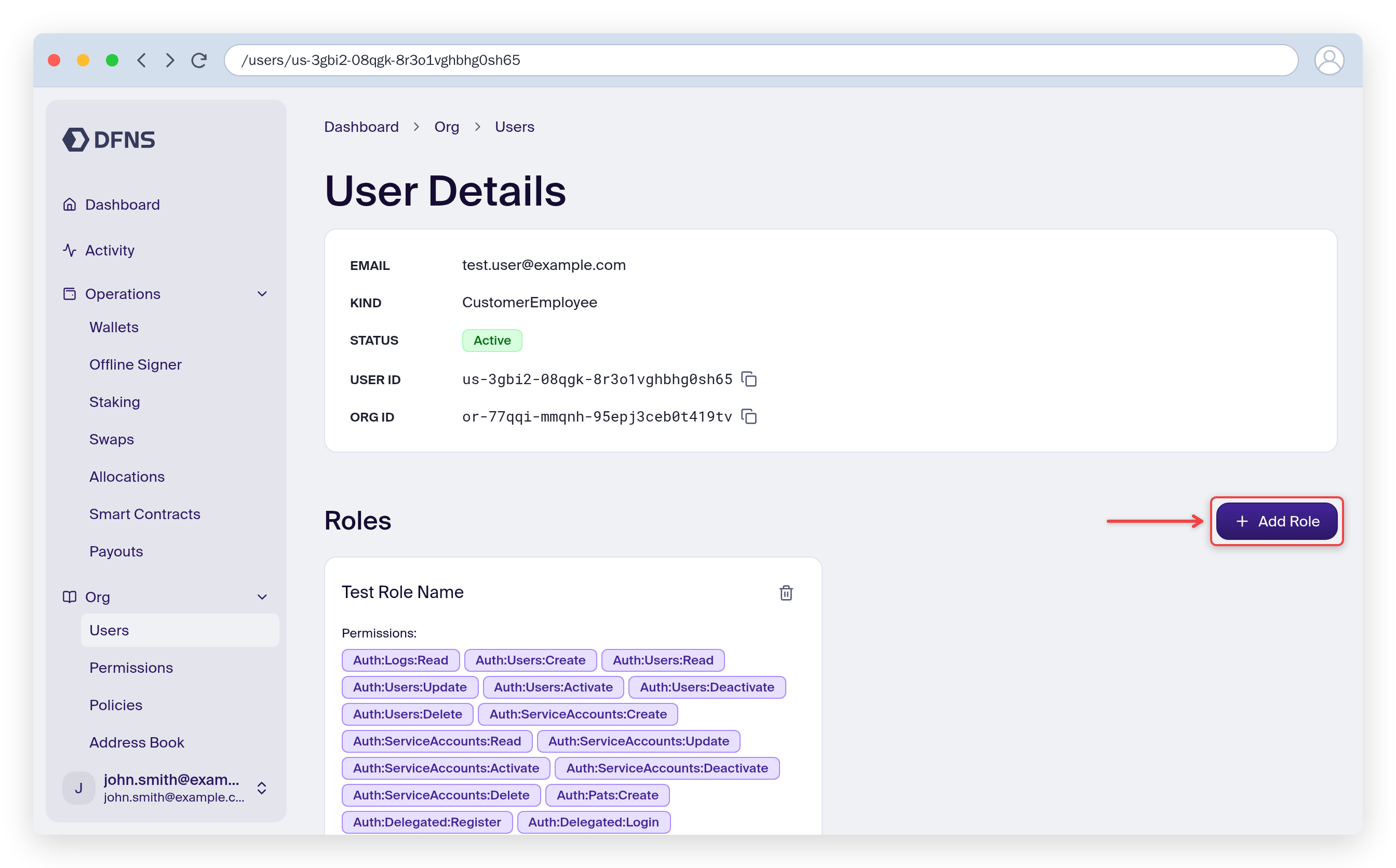The image size is (1396, 868).
Task: Click the Auth:ServiceAccounts:Update permission tag
Action: tap(639, 741)
